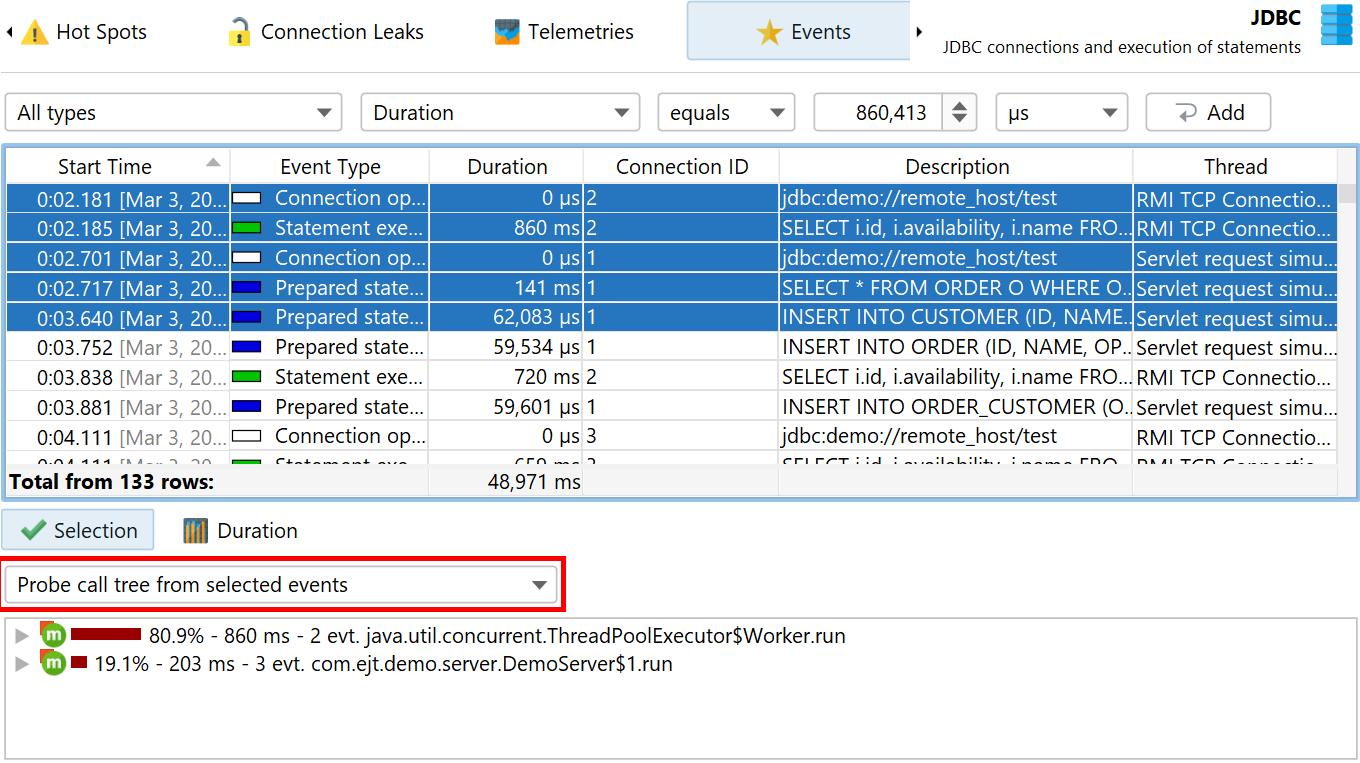Select the 0:02.701 event row
The image size is (1360, 763).
click(x=672, y=258)
